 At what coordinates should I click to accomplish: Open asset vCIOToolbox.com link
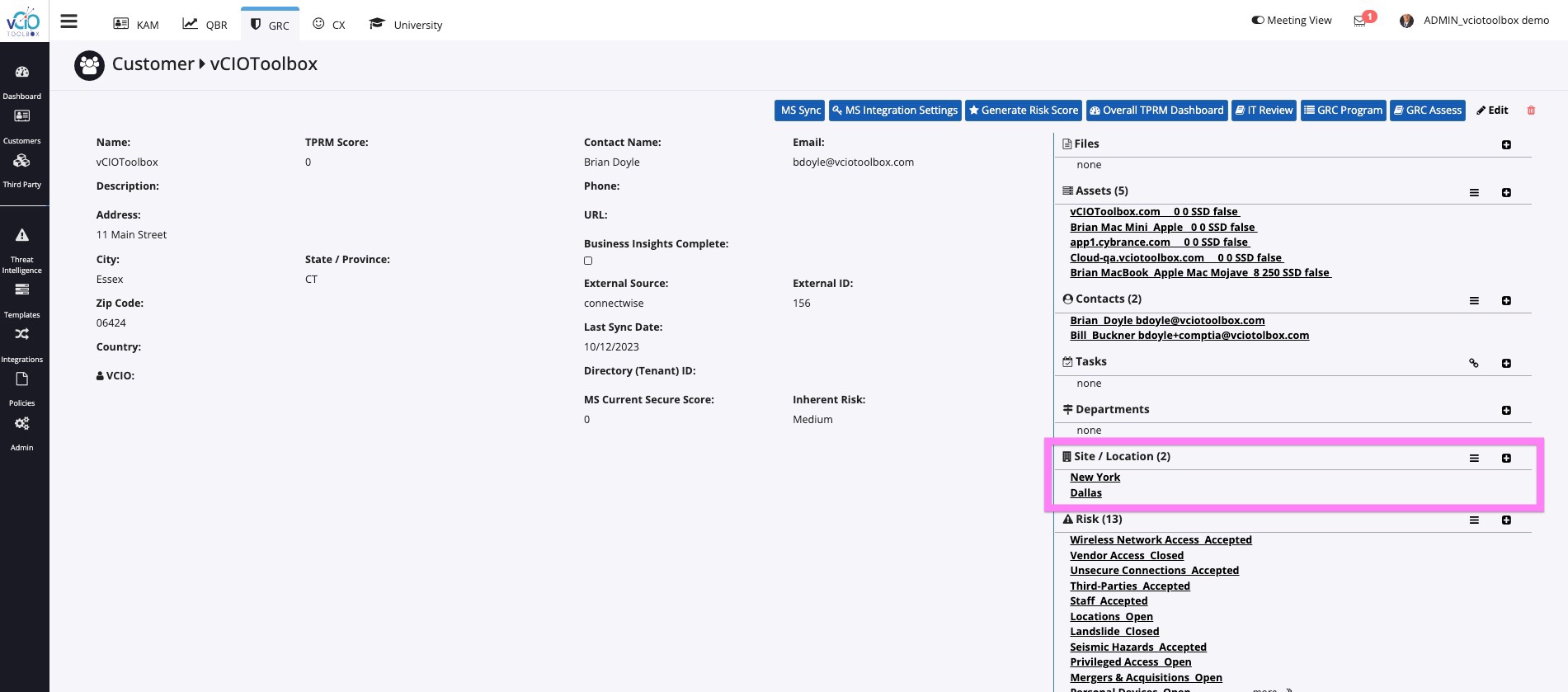click(x=1155, y=212)
